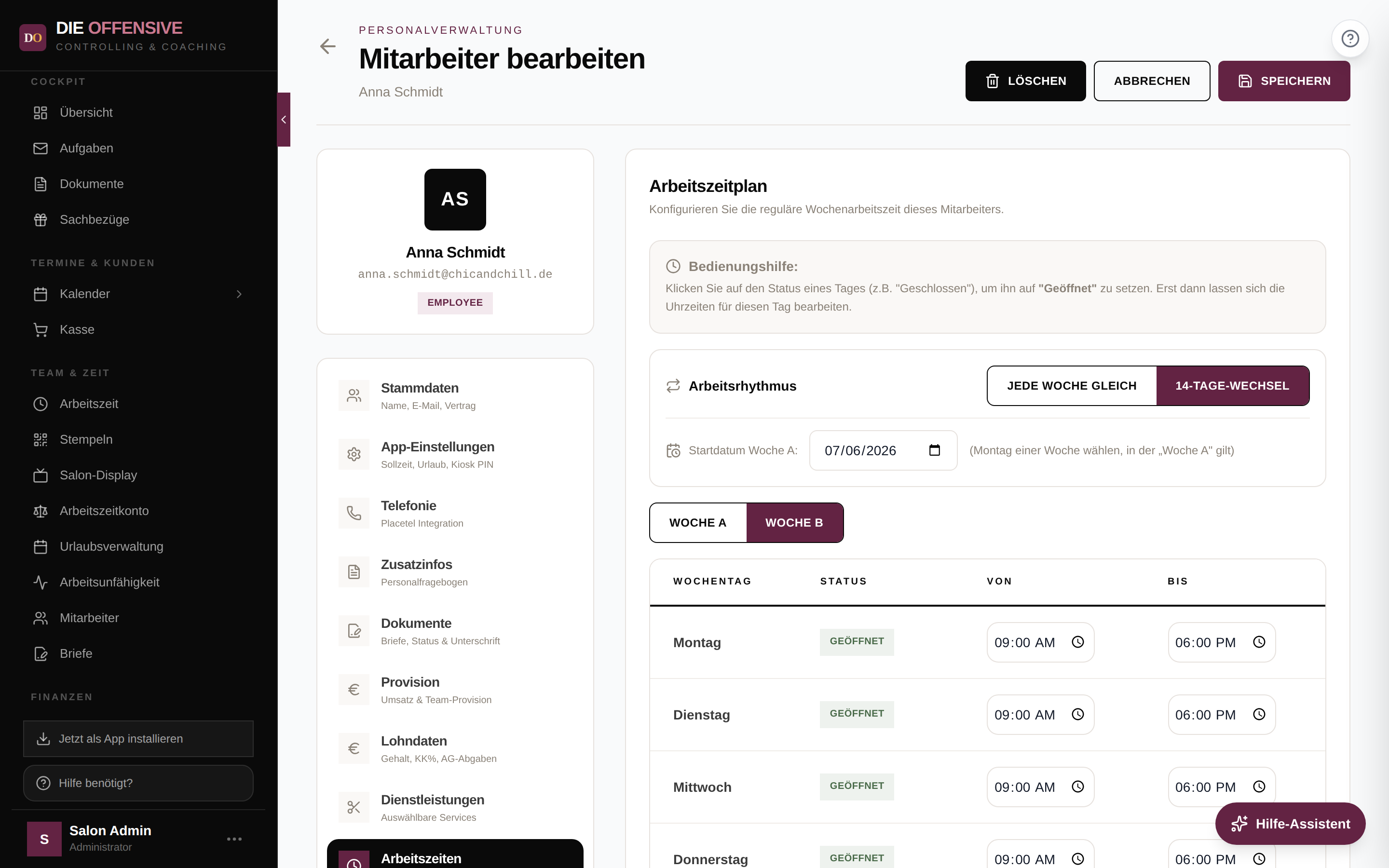Click the email anna.schmidt@chicandchill.de
Image resolution: width=1389 pixels, height=868 pixels.
(455, 274)
